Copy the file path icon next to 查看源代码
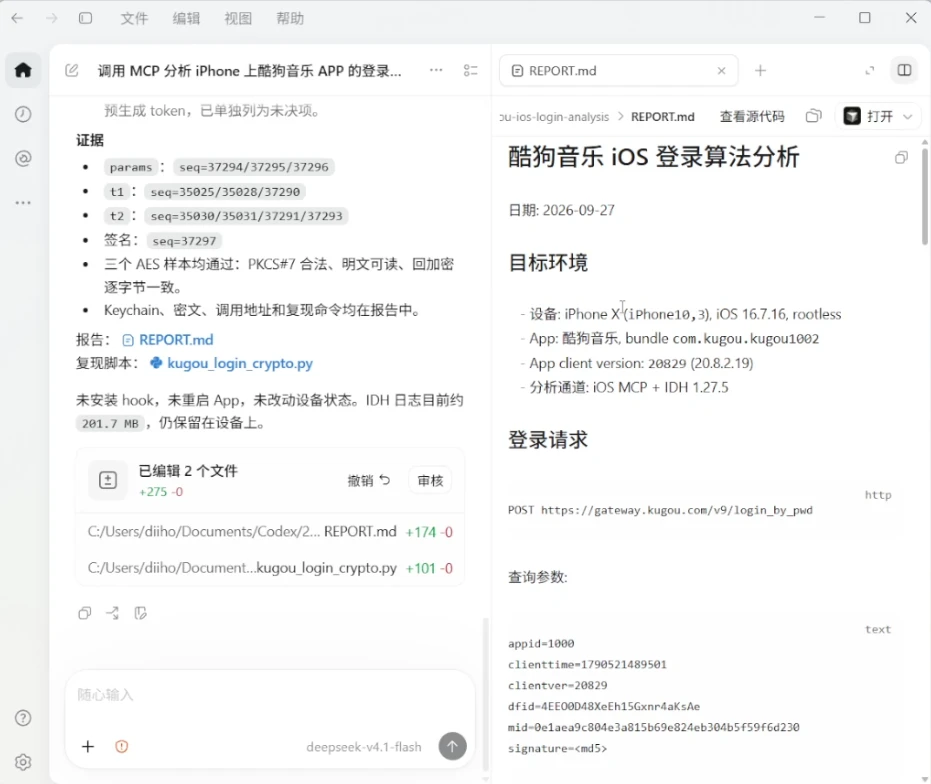Image resolution: width=931 pixels, height=784 pixels. [813, 116]
